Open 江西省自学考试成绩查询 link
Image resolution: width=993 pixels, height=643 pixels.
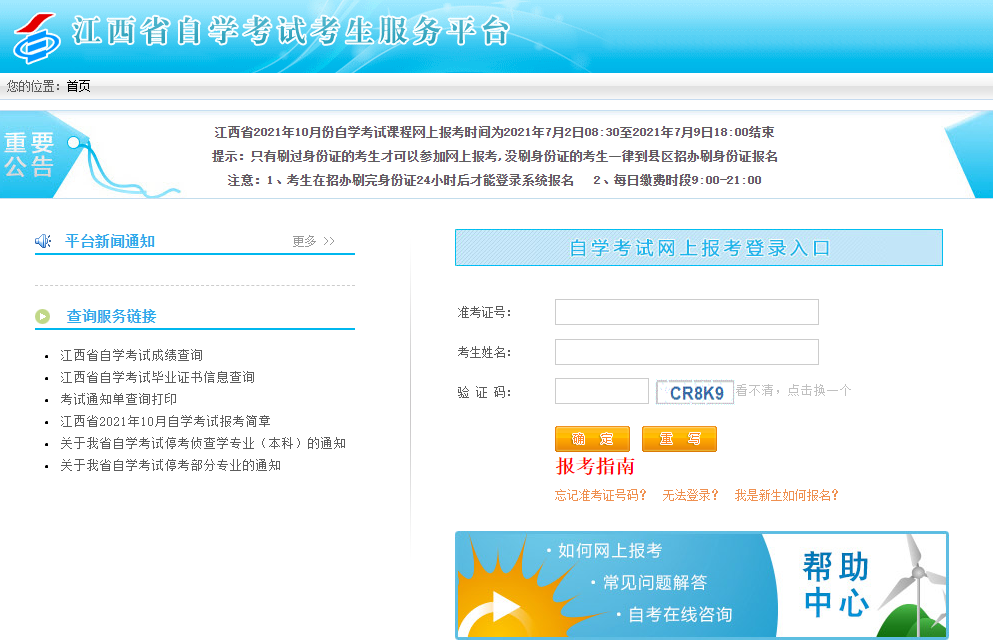(131, 355)
